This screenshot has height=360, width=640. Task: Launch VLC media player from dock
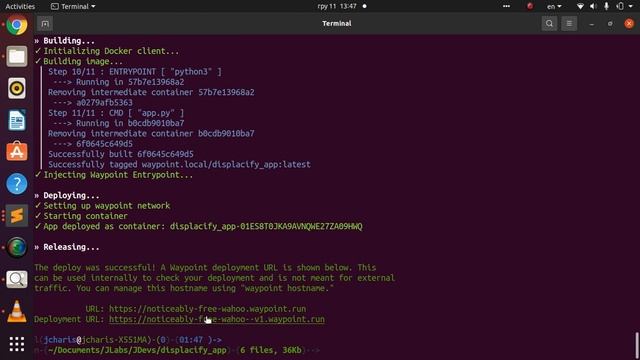pyautogui.click(x=17, y=311)
